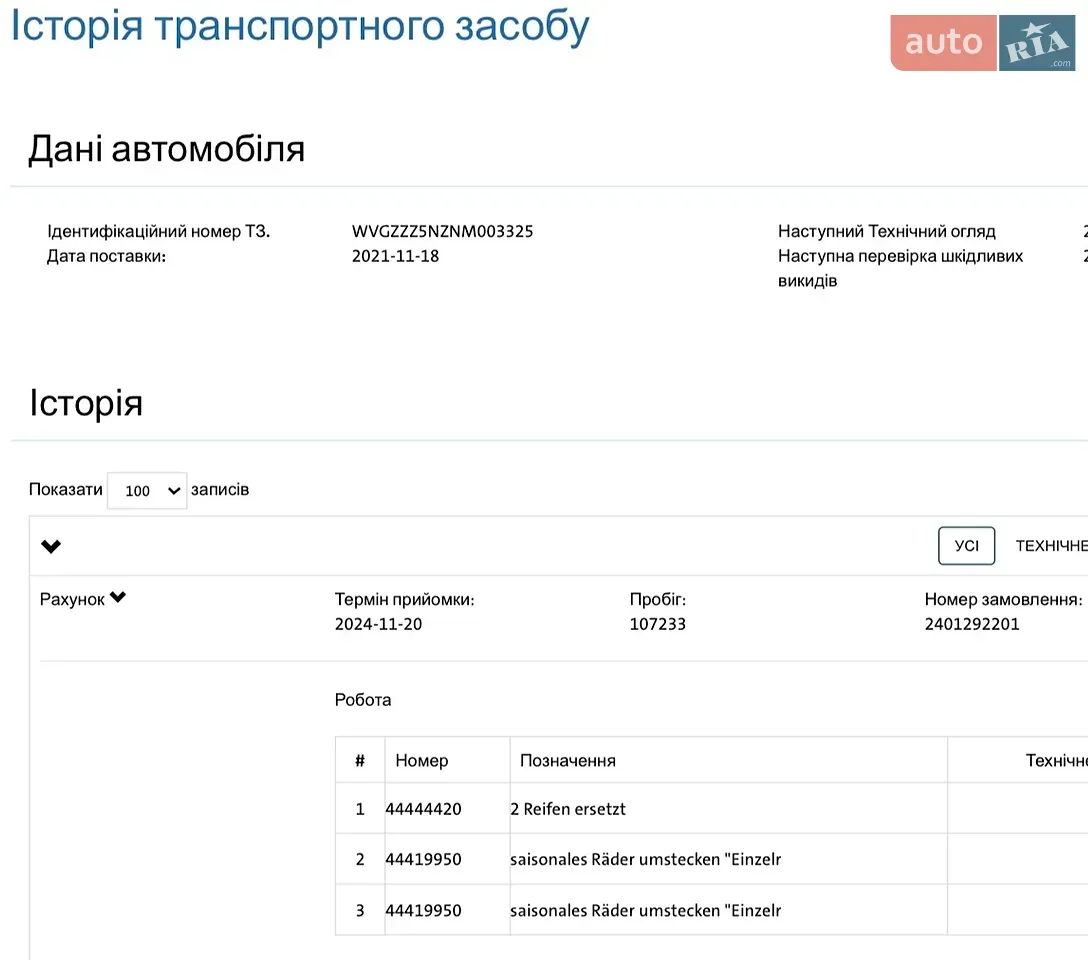1088x960 pixels.
Task: Select work row number 3
Action: [711, 910]
